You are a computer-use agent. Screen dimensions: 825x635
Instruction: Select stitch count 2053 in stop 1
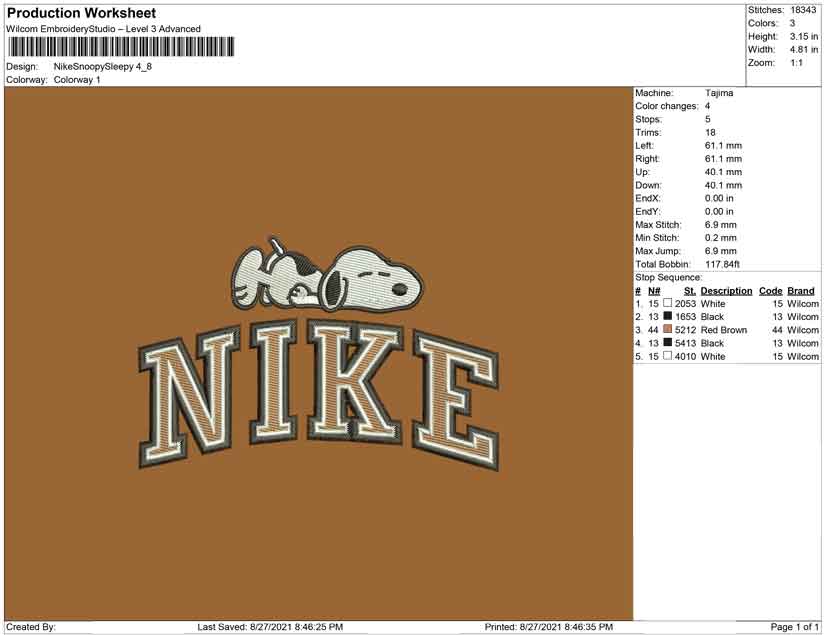coord(685,304)
